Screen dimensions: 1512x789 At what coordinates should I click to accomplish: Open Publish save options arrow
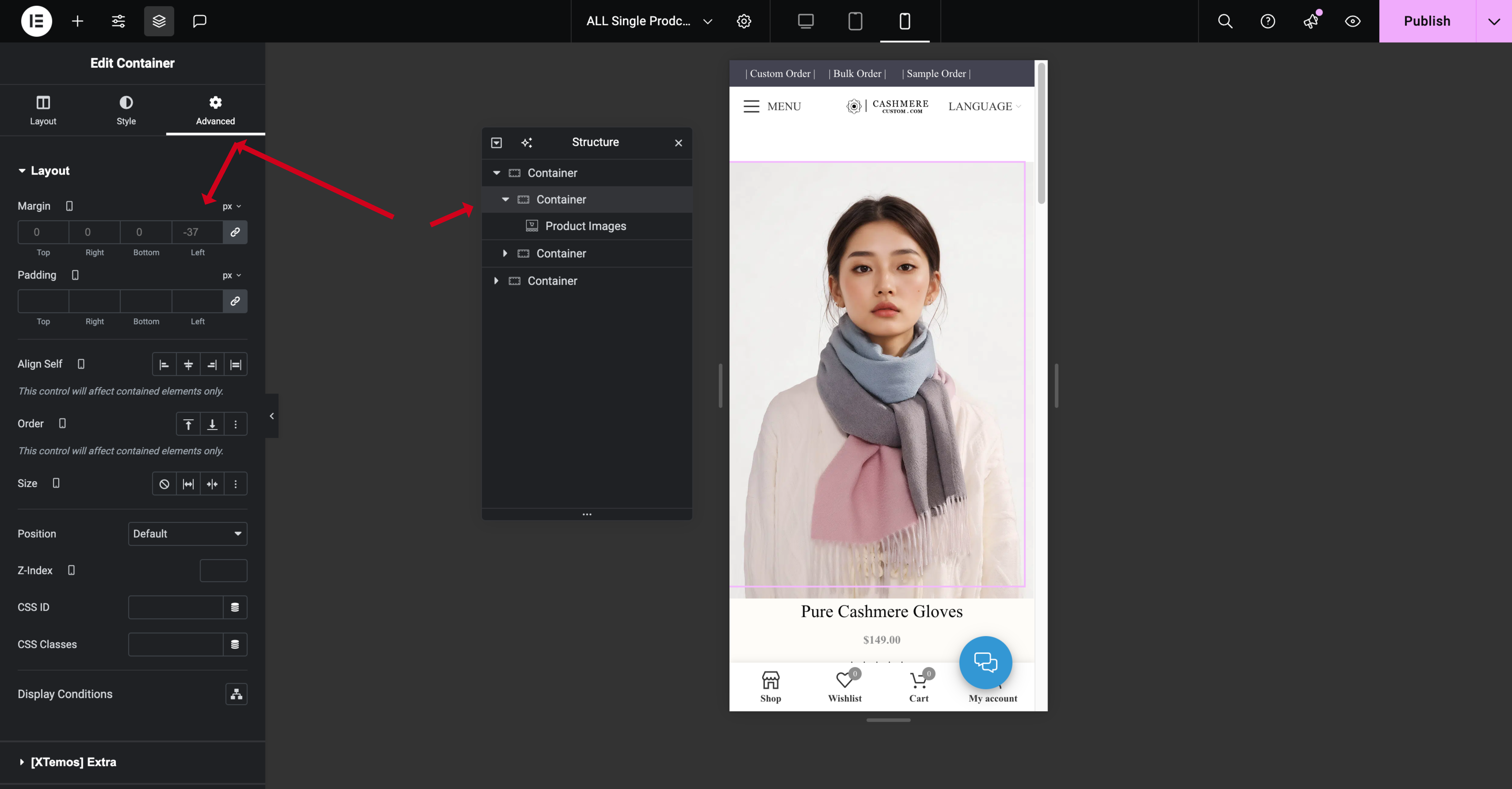click(x=1494, y=21)
